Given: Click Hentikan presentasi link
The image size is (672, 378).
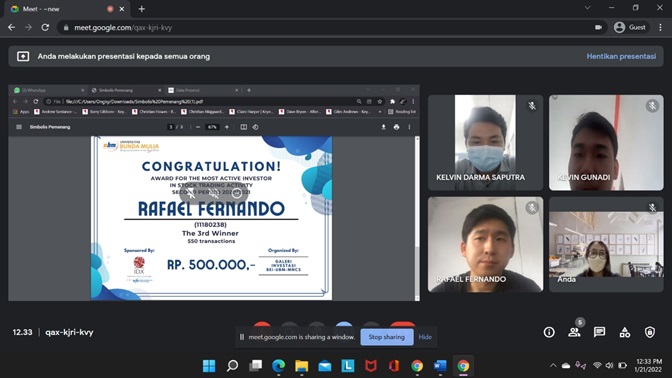Looking at the screenshot, I should coord(621,56).
